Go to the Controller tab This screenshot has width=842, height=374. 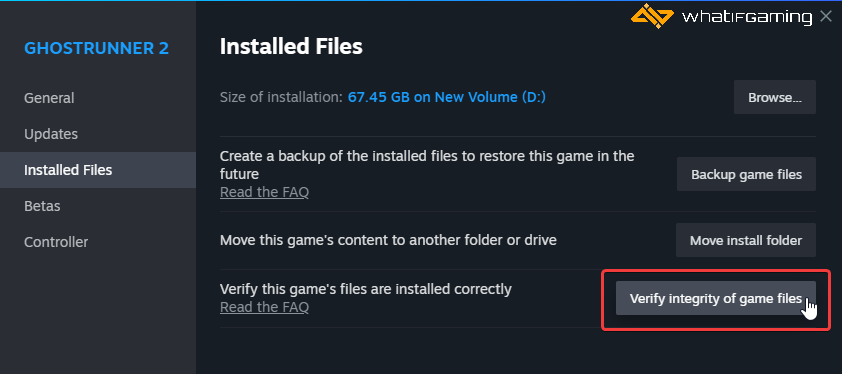coord(56,242)
